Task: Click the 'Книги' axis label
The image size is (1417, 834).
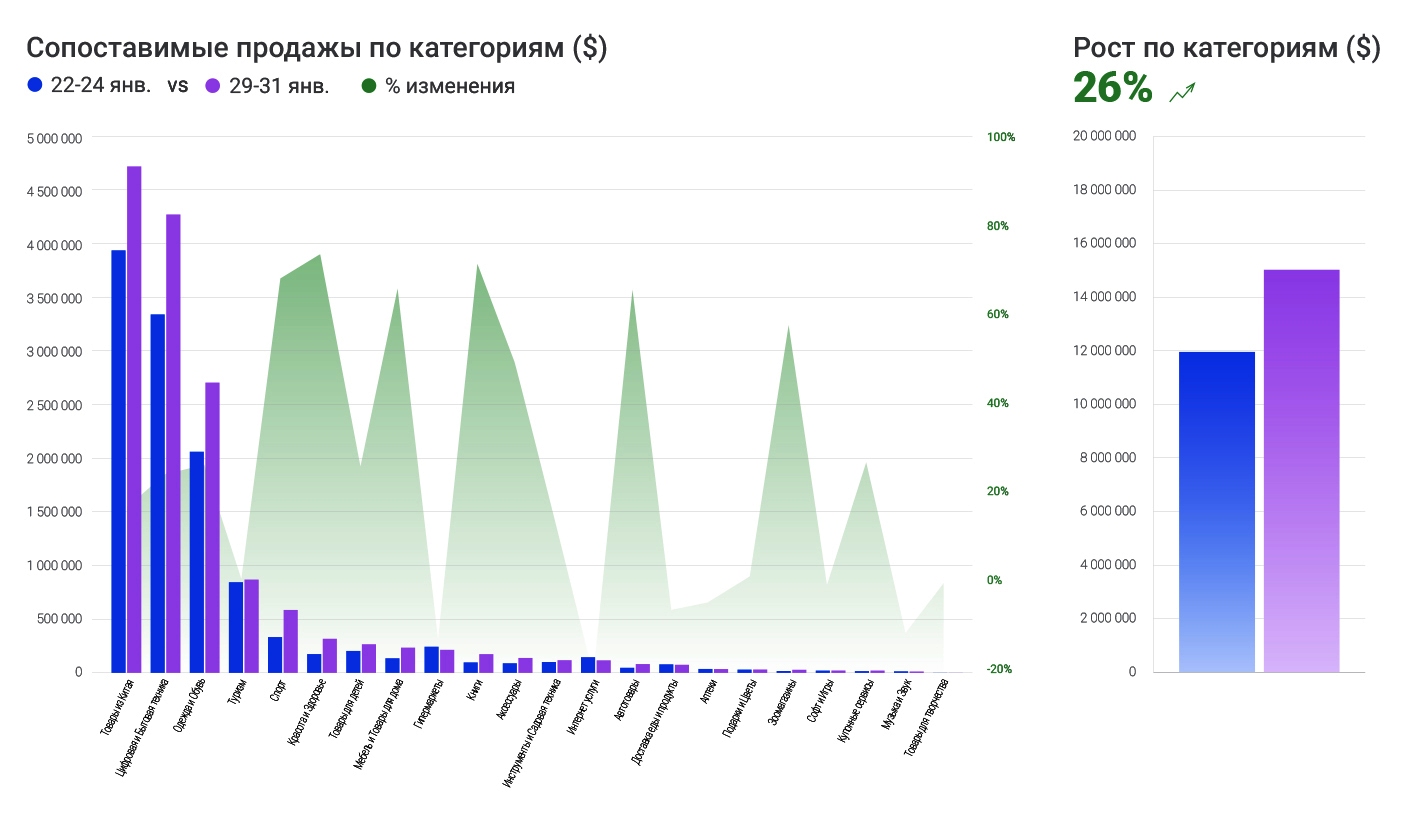Action: click(475, 691)
